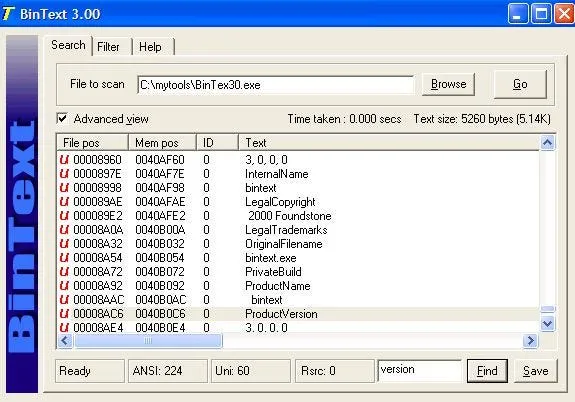Click memory position 0040B032
This screenshot has height=402, width=575.
click(x=160, y=244)
